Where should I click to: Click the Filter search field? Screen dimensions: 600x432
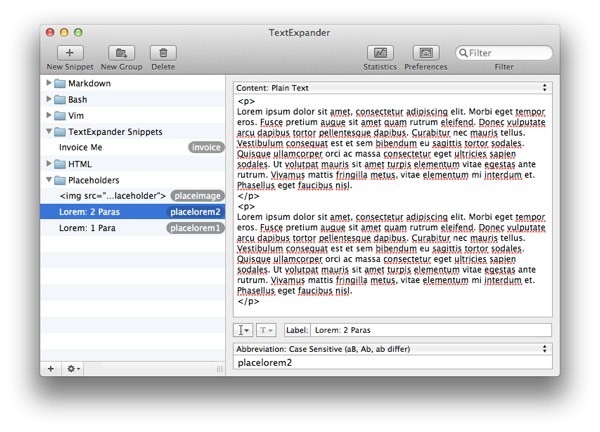504,53
